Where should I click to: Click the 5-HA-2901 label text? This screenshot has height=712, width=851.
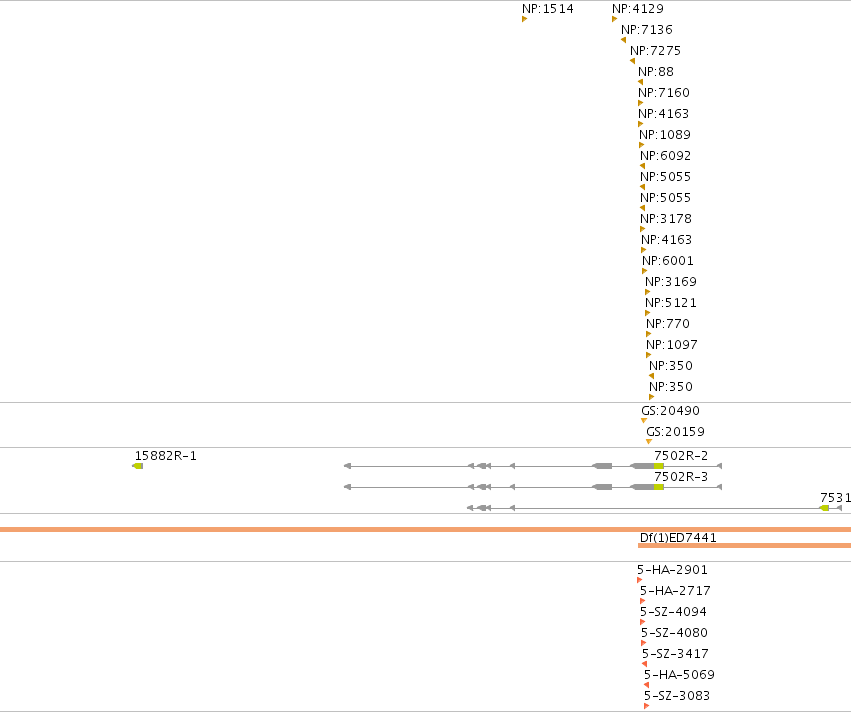pyautogui.click(x=672, y=570)
